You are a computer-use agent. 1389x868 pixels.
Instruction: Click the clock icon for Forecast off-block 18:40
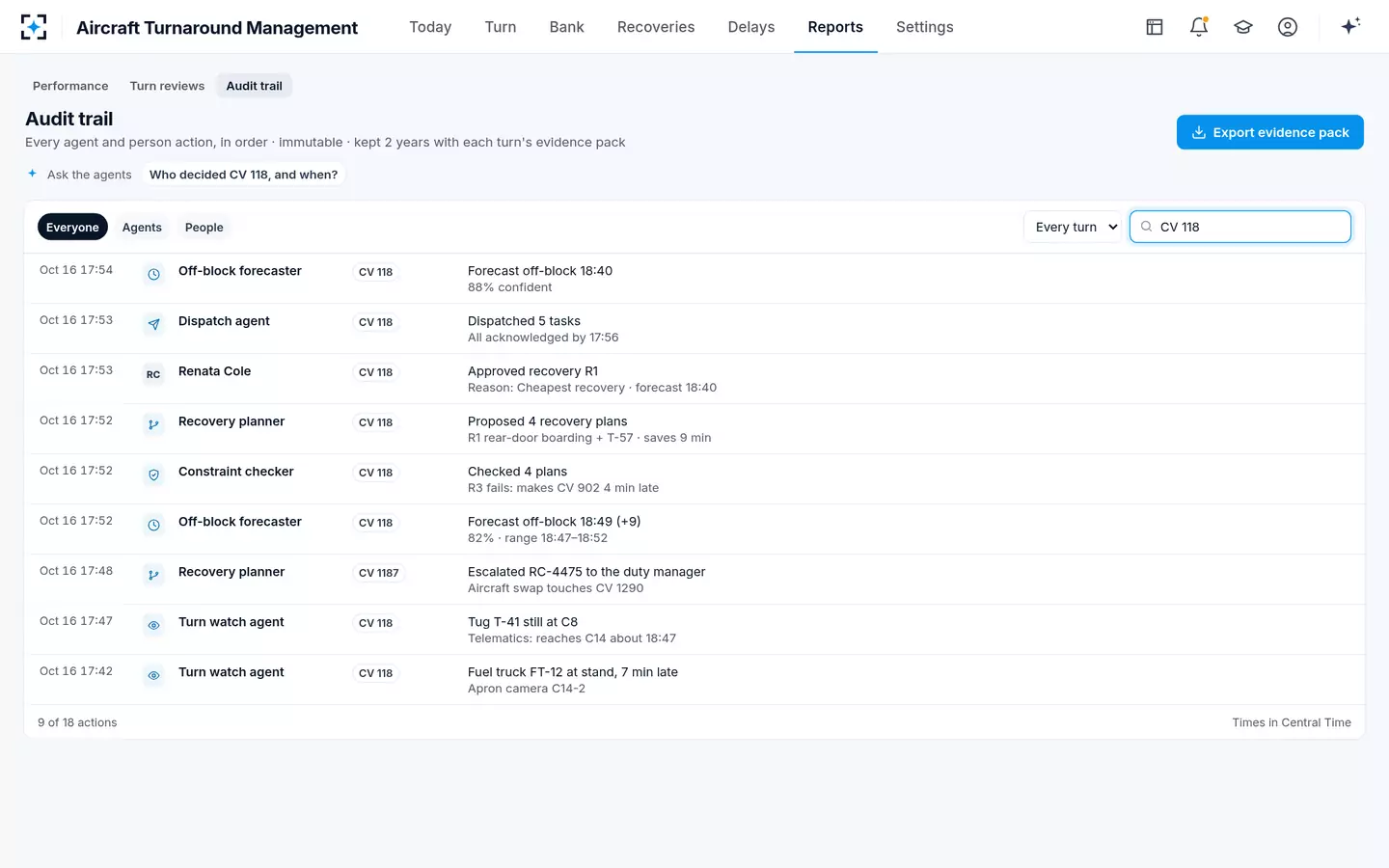point(153,275)
